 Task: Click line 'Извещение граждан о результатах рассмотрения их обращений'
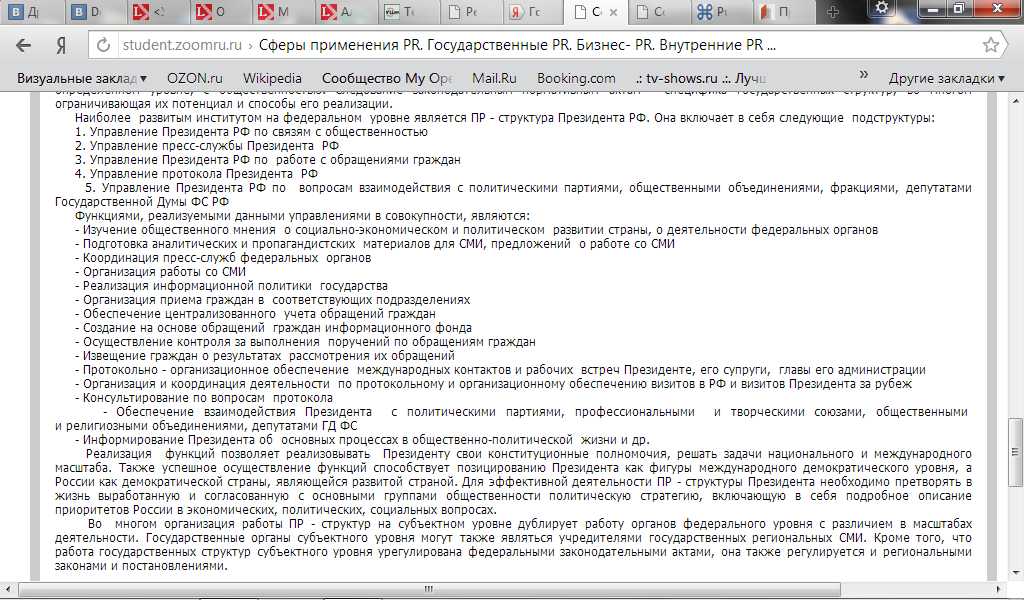tap(264, 356)
